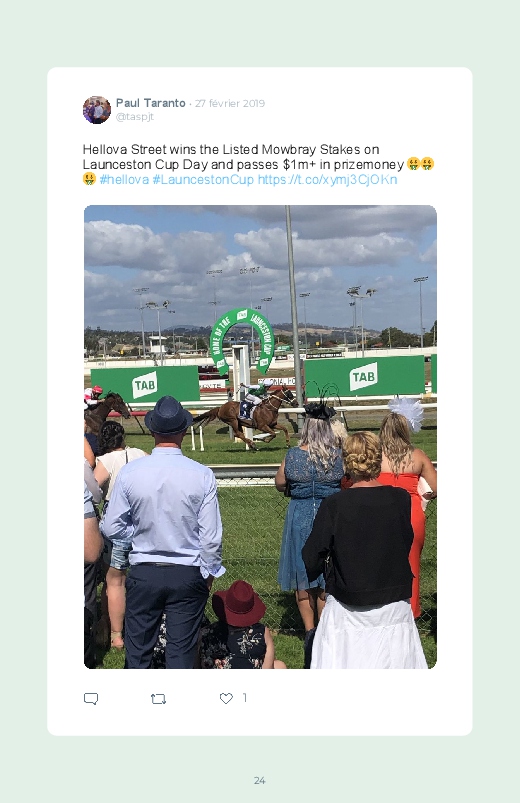Viewport: 520px width, 803px height.
Task: Like the tweet with the heart icon
Action: tap(226, 698)
